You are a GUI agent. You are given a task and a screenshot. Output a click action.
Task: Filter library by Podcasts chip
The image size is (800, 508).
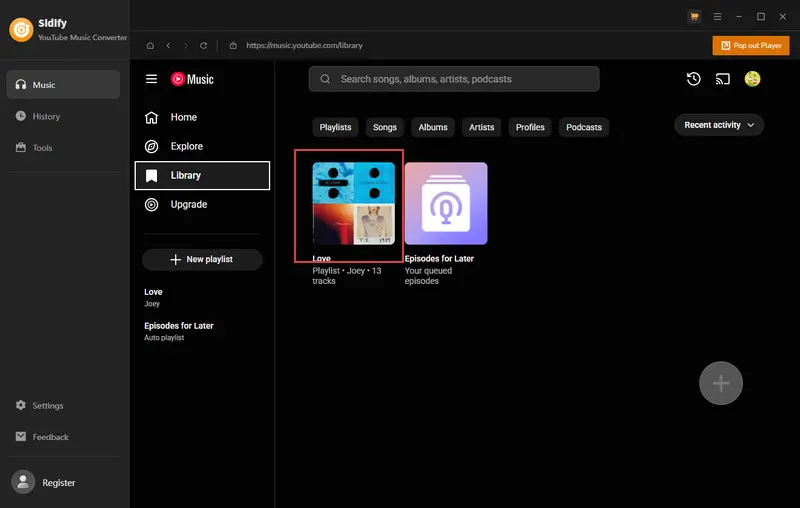[584, 127]
